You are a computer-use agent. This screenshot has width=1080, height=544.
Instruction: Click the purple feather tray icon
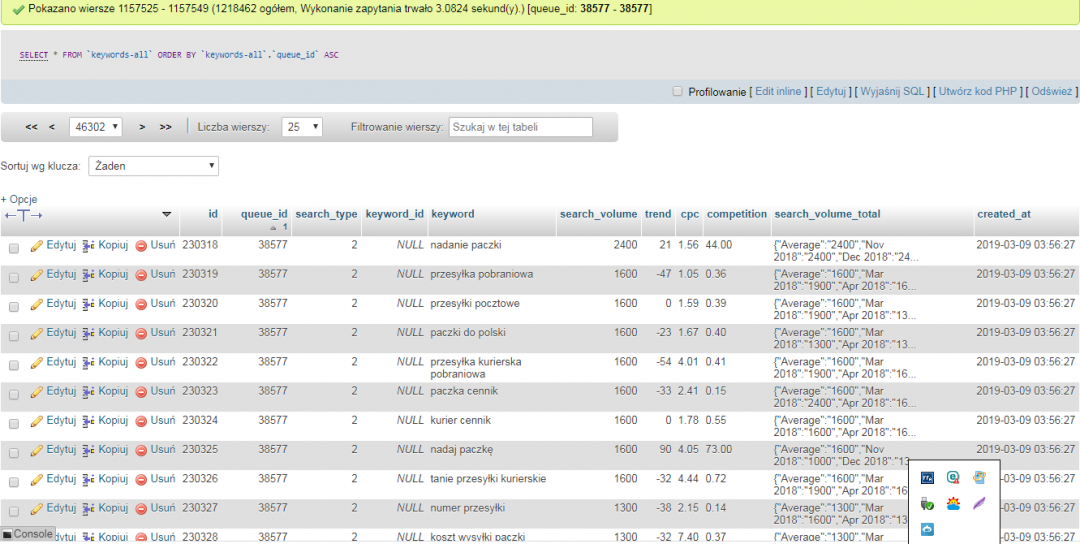coord(980,503)
